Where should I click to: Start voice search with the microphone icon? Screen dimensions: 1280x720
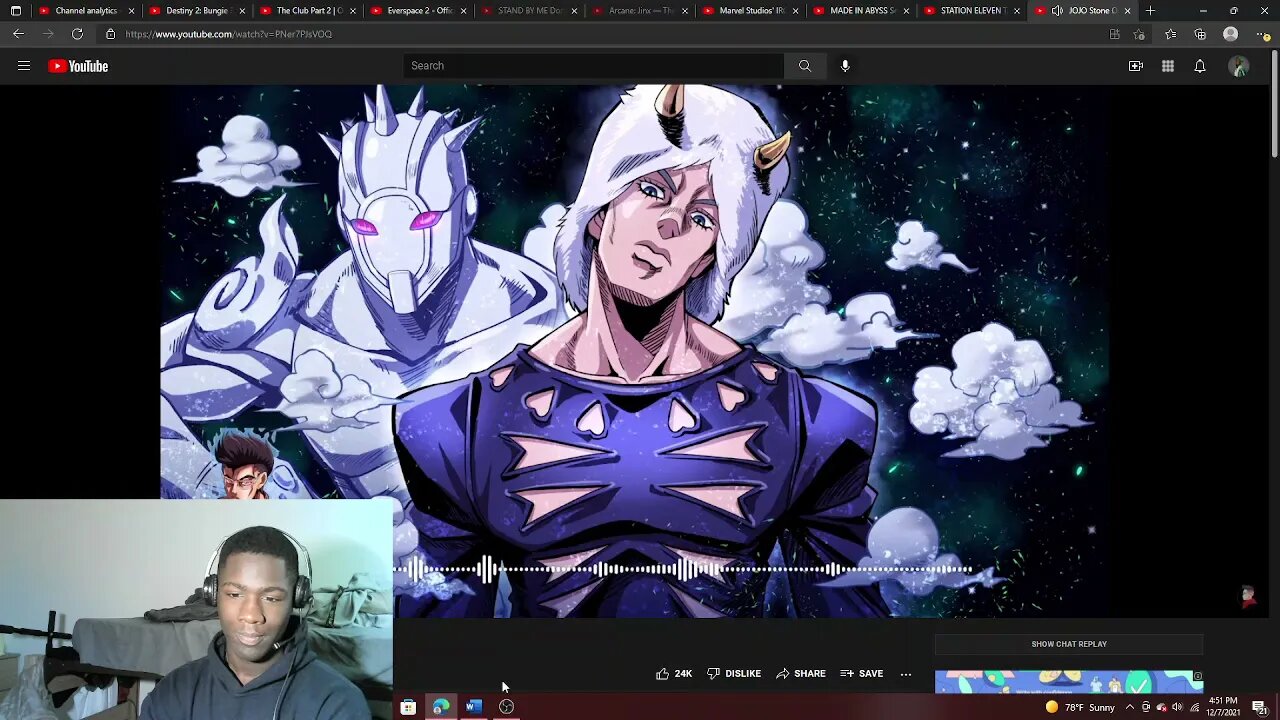(x=845, y=66)
